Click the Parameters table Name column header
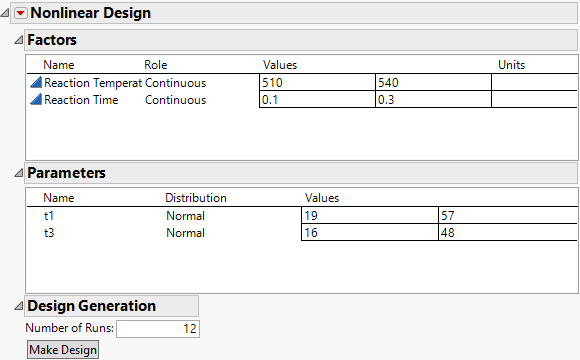 pos(58,198)
